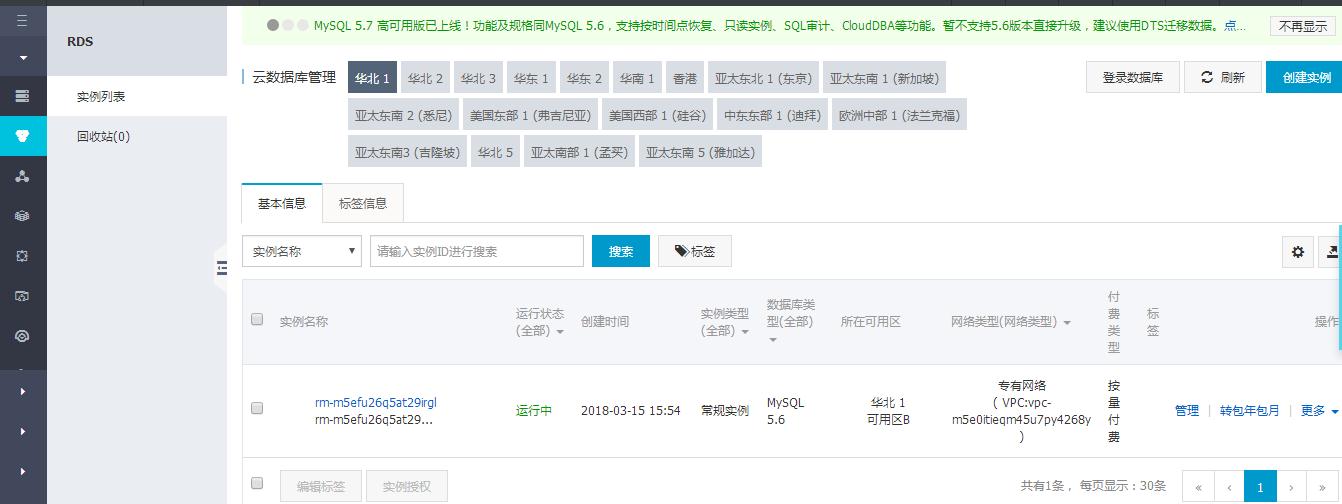Select the 华东 1 region
Viewport: 1342px width, 504px height.
(x=532, y=78)
